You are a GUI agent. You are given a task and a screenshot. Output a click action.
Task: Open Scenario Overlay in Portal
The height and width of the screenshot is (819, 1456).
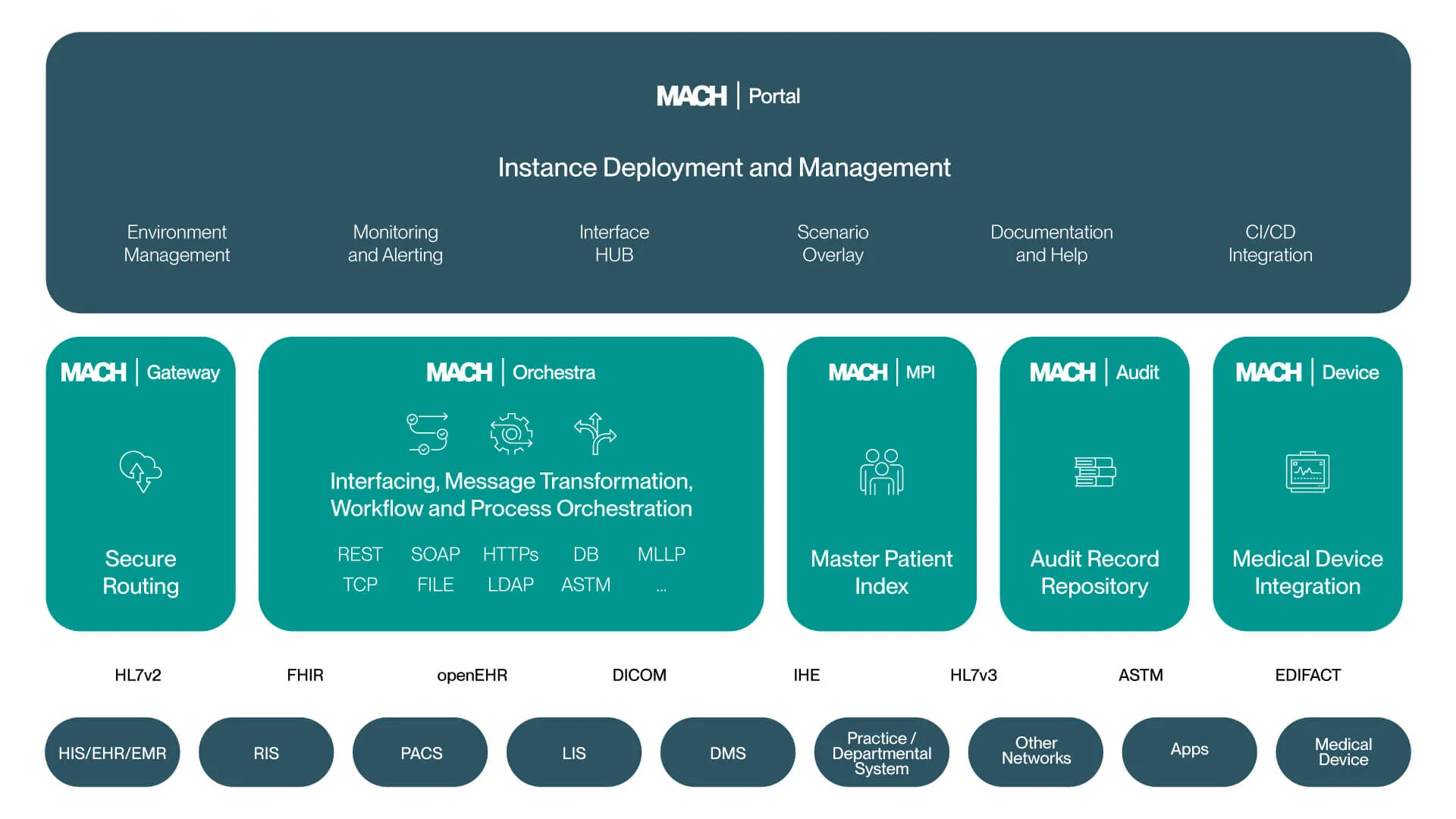pyautogui.click(x=833, y=243)
